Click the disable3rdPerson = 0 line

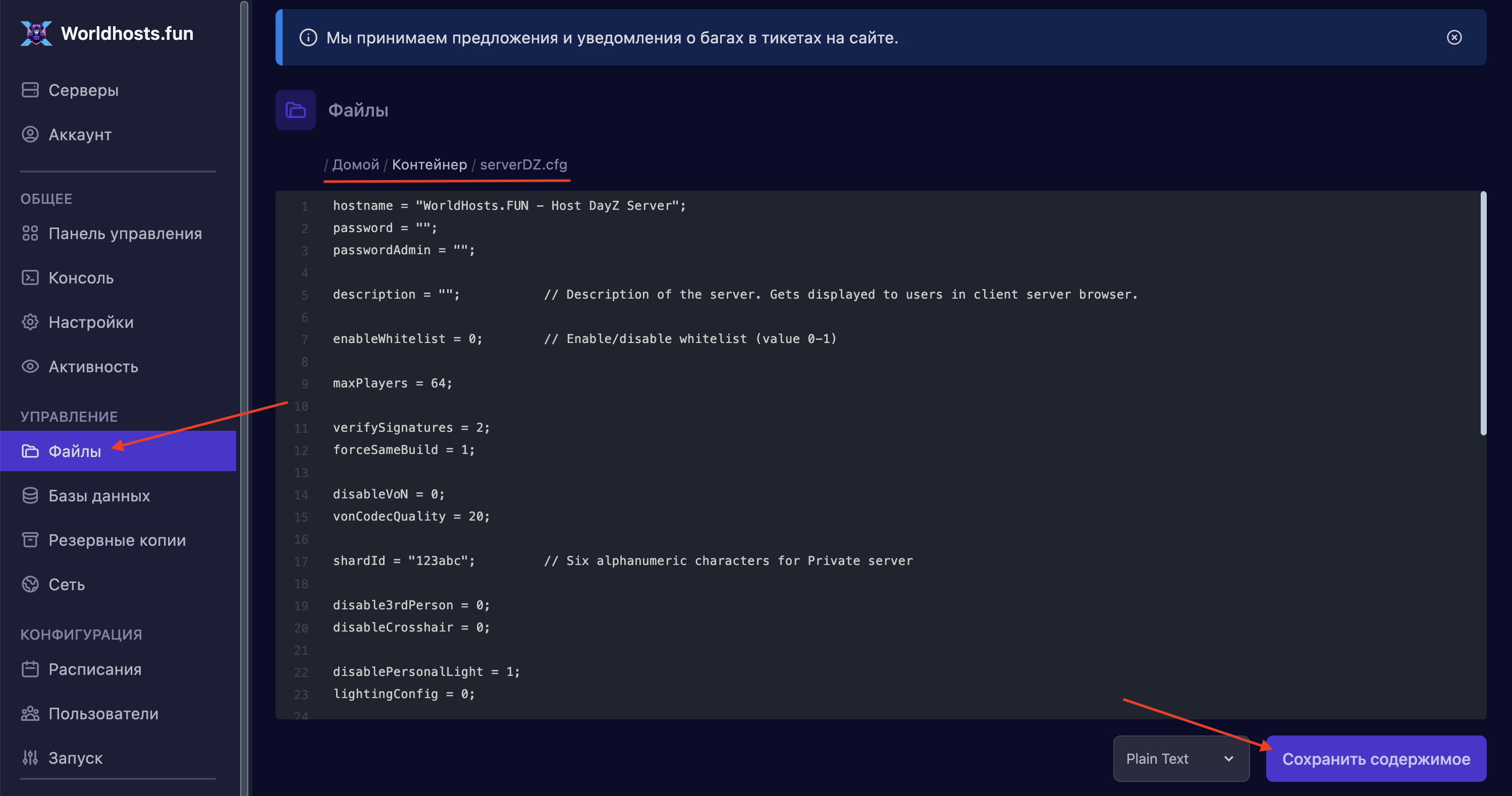(x=411, y=605)
